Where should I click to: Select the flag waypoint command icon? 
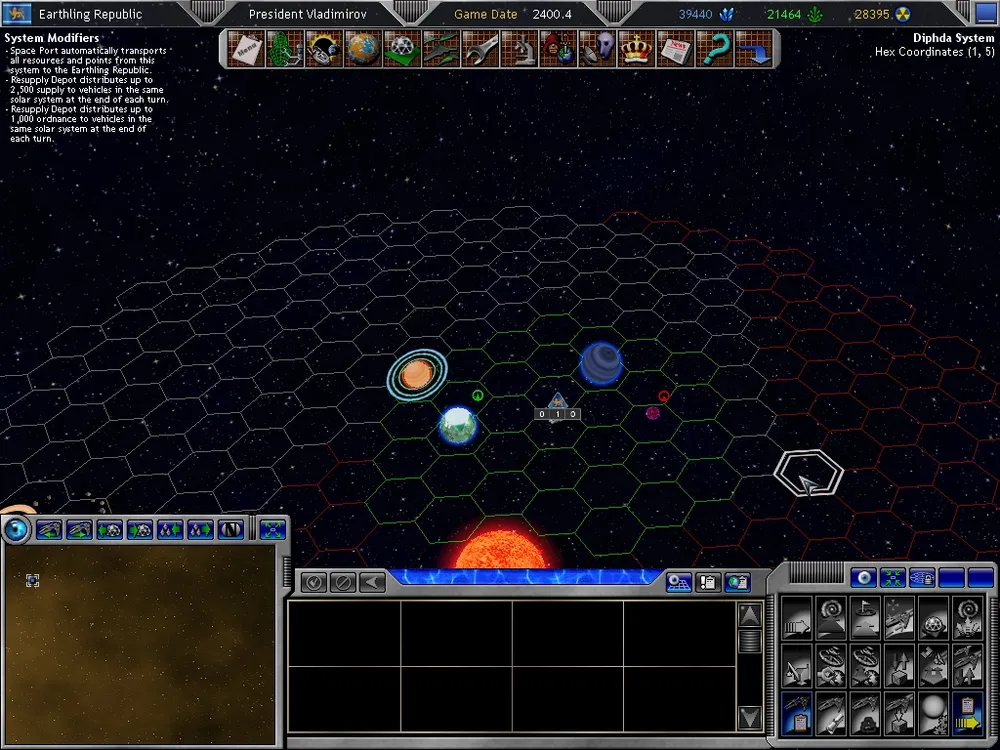coord(865,617)
